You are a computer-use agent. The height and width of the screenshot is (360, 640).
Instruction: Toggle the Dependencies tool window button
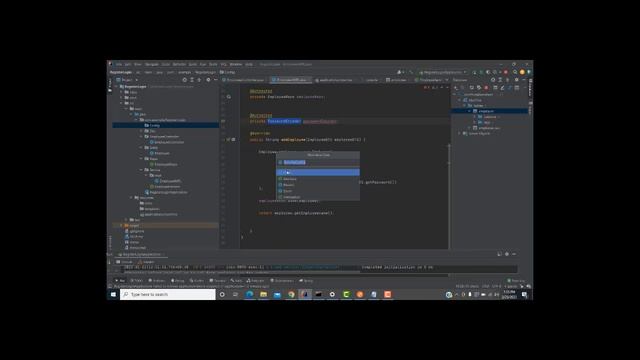click(x=282, y=281)
